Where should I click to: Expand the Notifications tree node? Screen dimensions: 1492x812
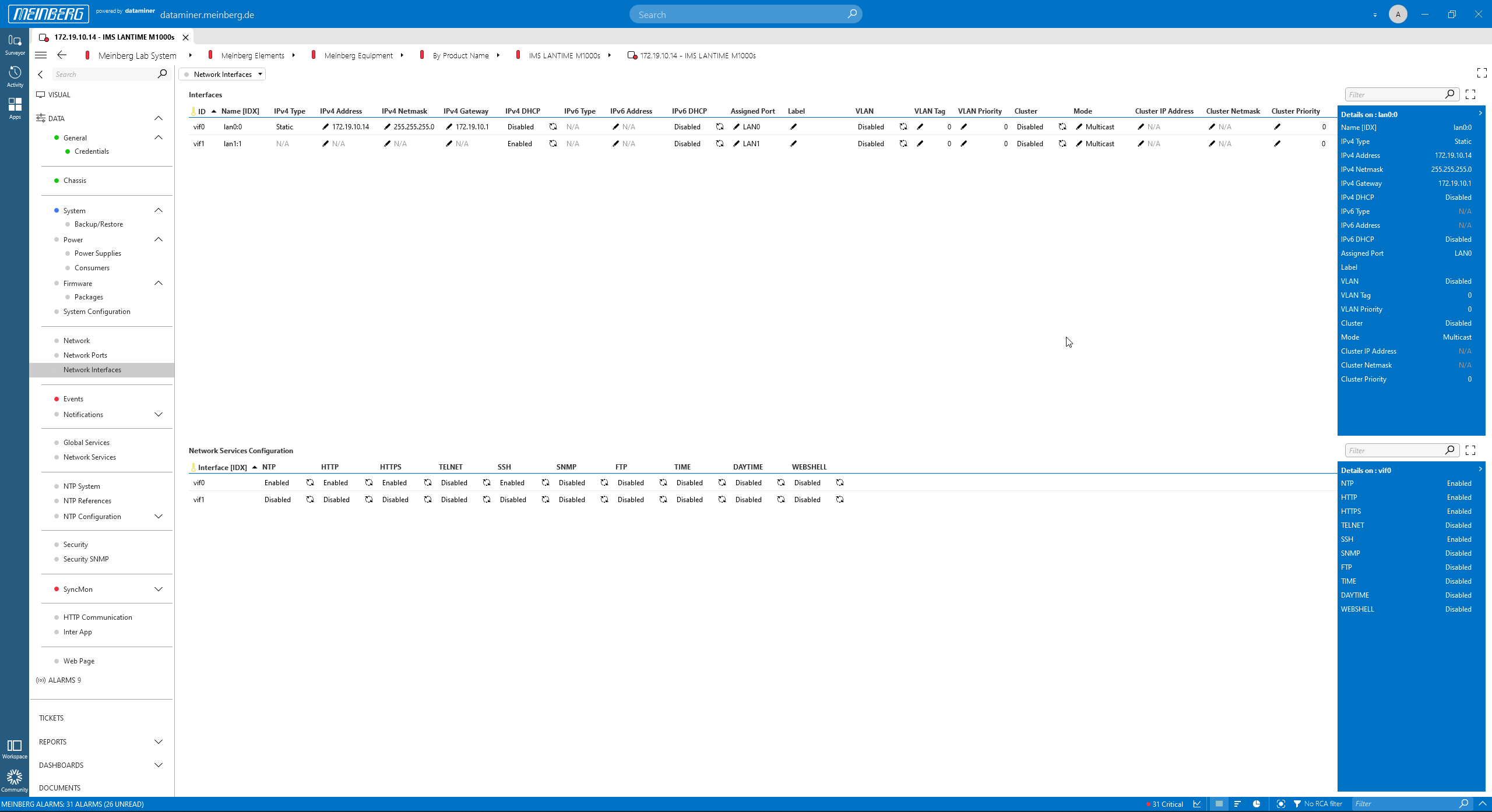point(159,414)
